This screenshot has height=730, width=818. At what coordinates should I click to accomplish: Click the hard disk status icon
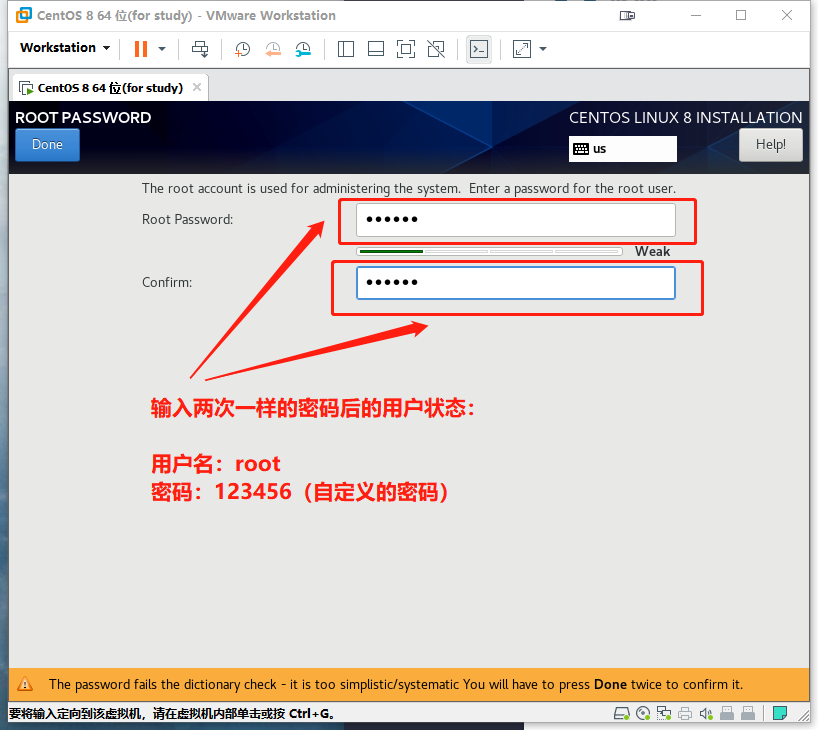point(621,713)
